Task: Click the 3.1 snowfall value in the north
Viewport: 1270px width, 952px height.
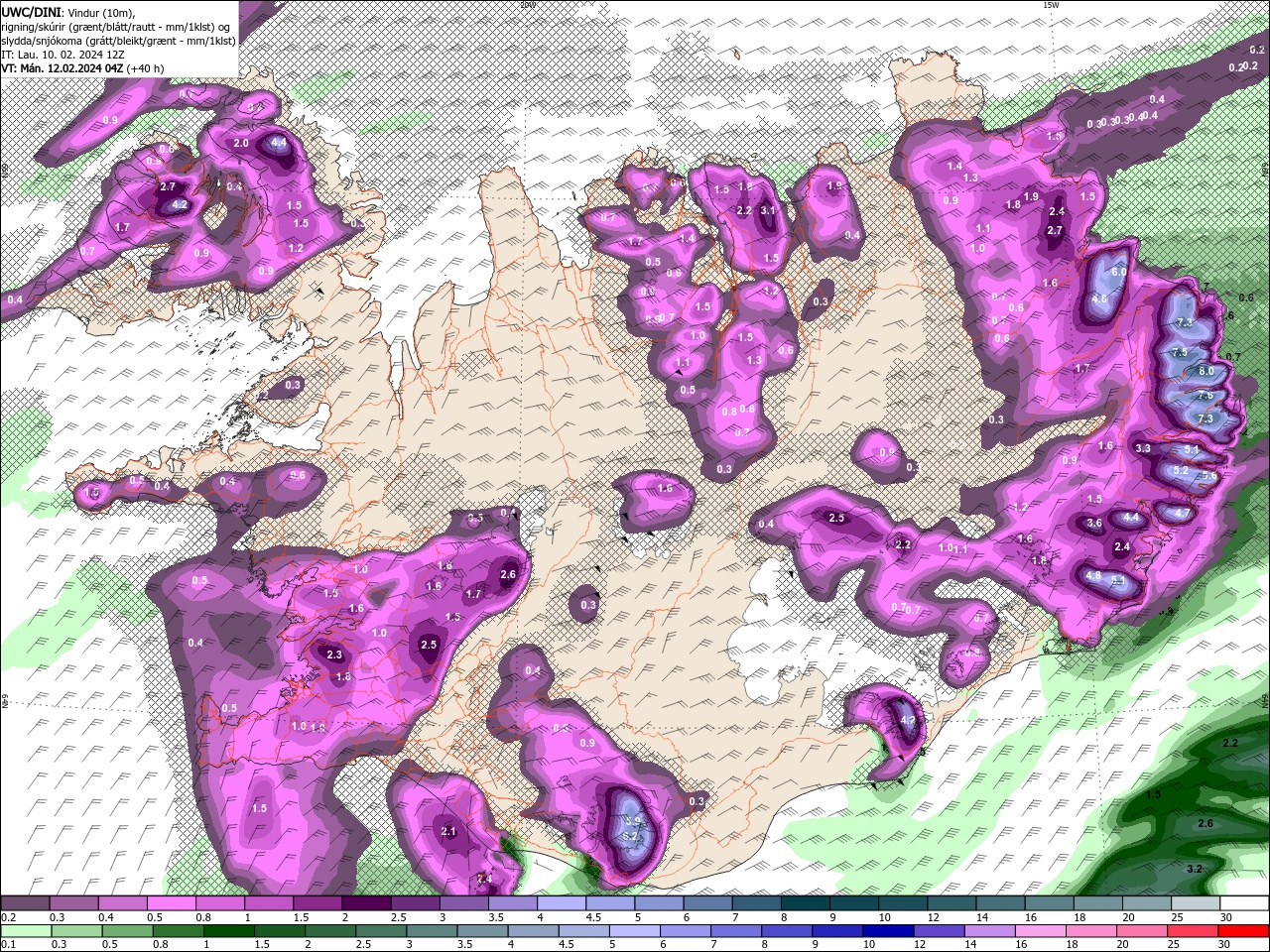Action: pyautogui.click(x=768, y=210)
